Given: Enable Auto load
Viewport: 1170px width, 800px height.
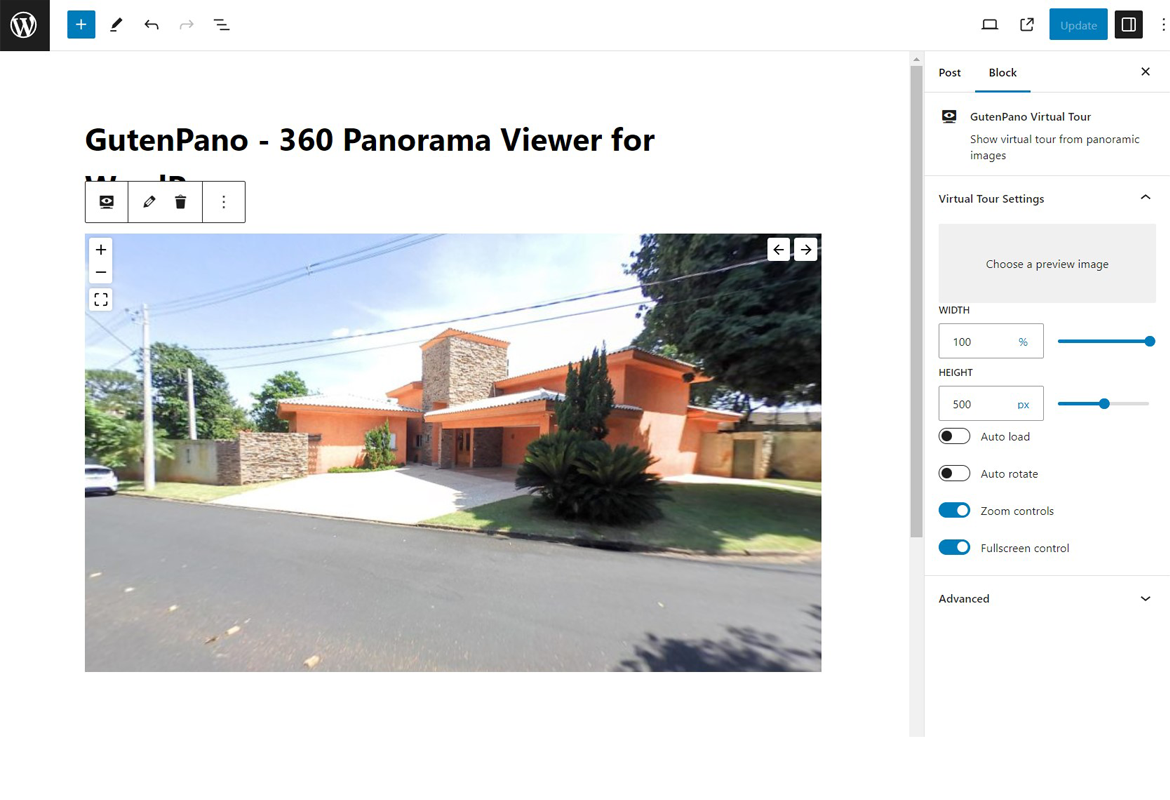Looking at the screenshot, I should pyautogui.click(x=954, y=435).
